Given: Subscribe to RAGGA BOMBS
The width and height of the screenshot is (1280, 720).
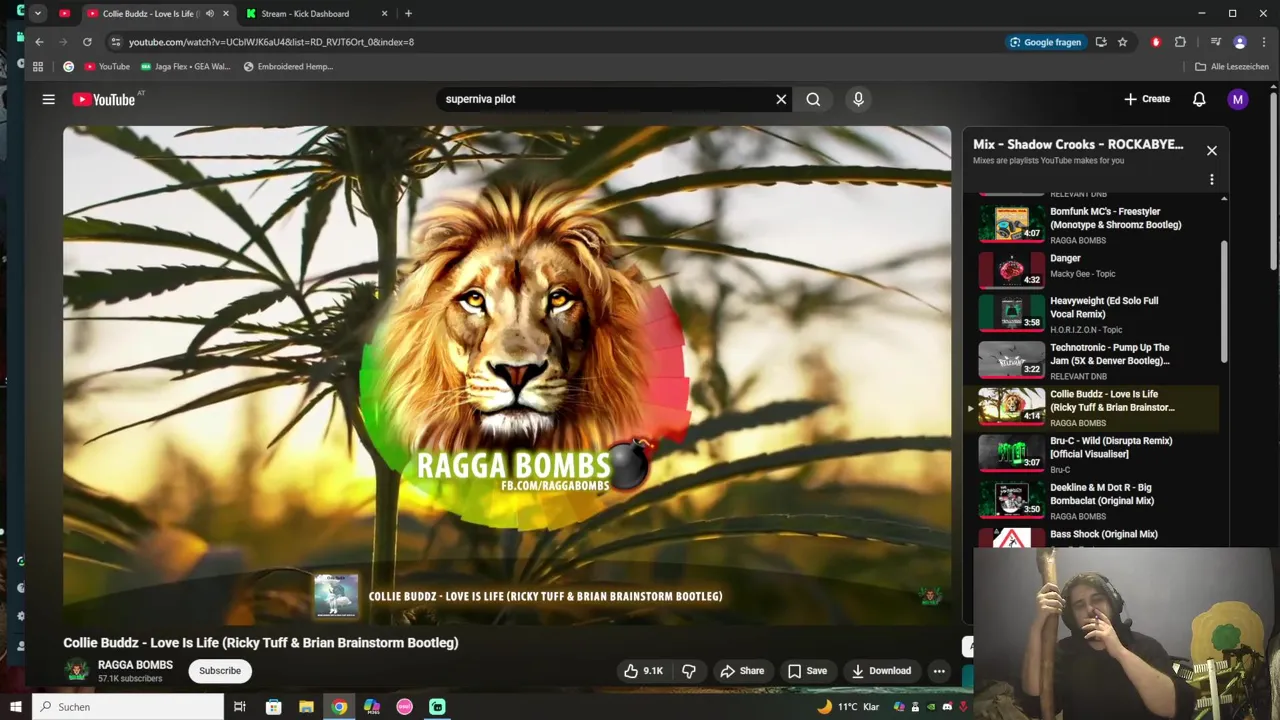Looking at the screenshot, I should click(220, 671).
